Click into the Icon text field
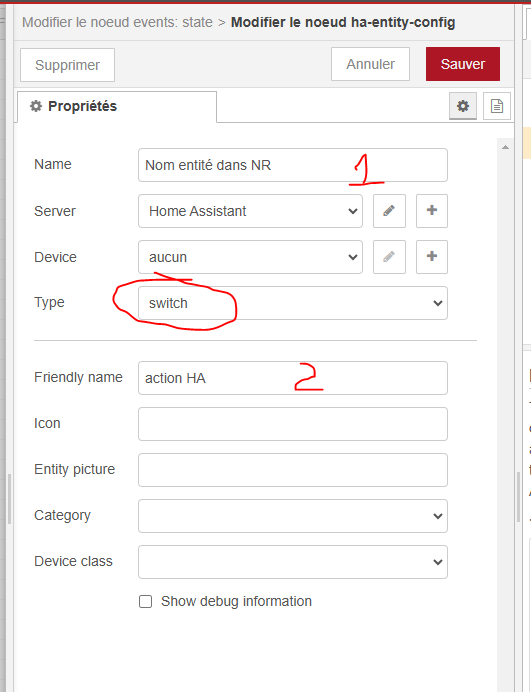The image size is (531, 692). [293, 424]
